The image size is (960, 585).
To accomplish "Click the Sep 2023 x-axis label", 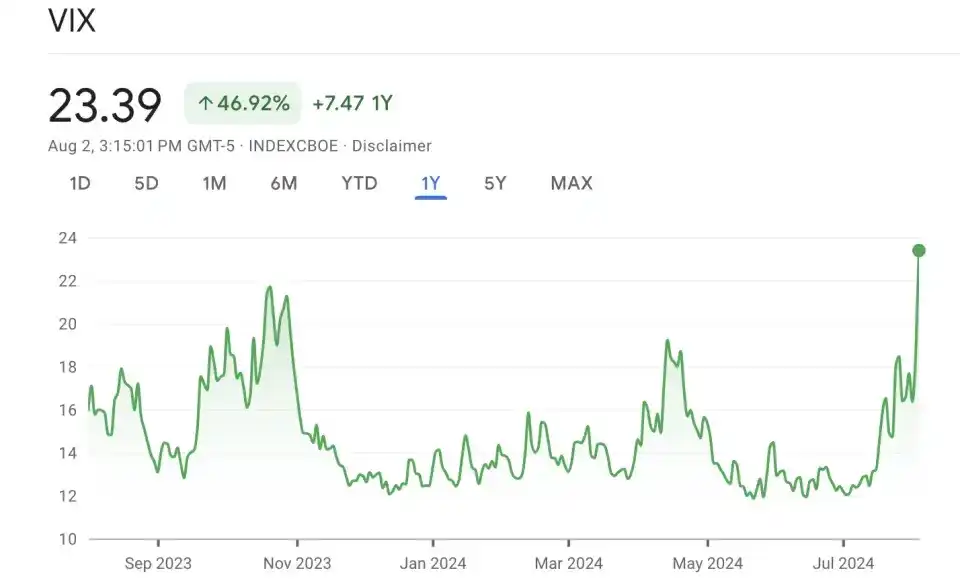I will pyautogui.click(x=158, y=564).
